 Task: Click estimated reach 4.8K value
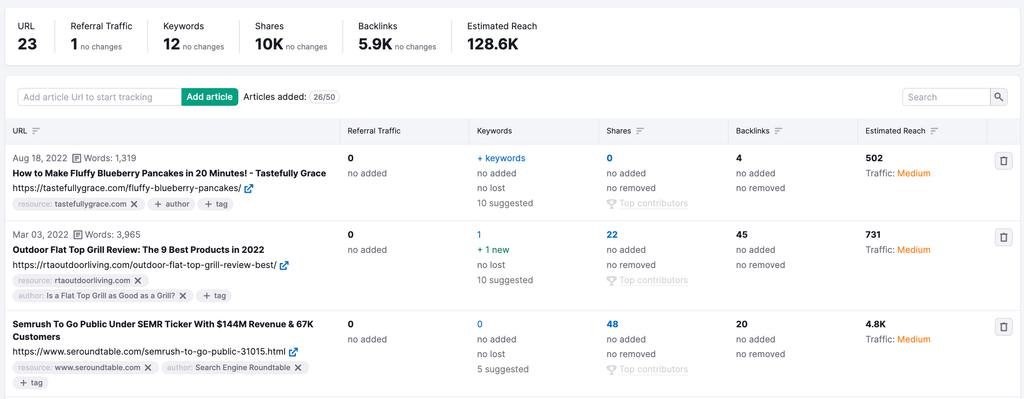[876, 324]
